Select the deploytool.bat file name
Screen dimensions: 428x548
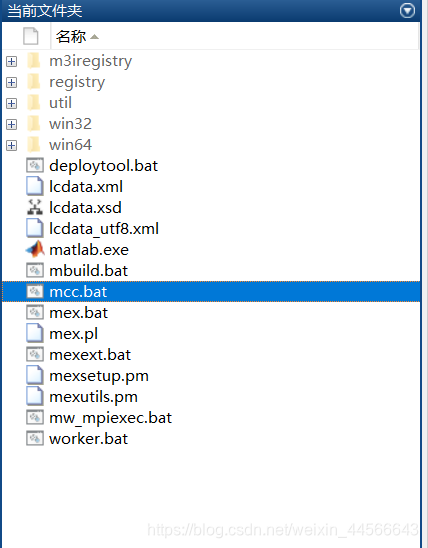tap(103, 166)
